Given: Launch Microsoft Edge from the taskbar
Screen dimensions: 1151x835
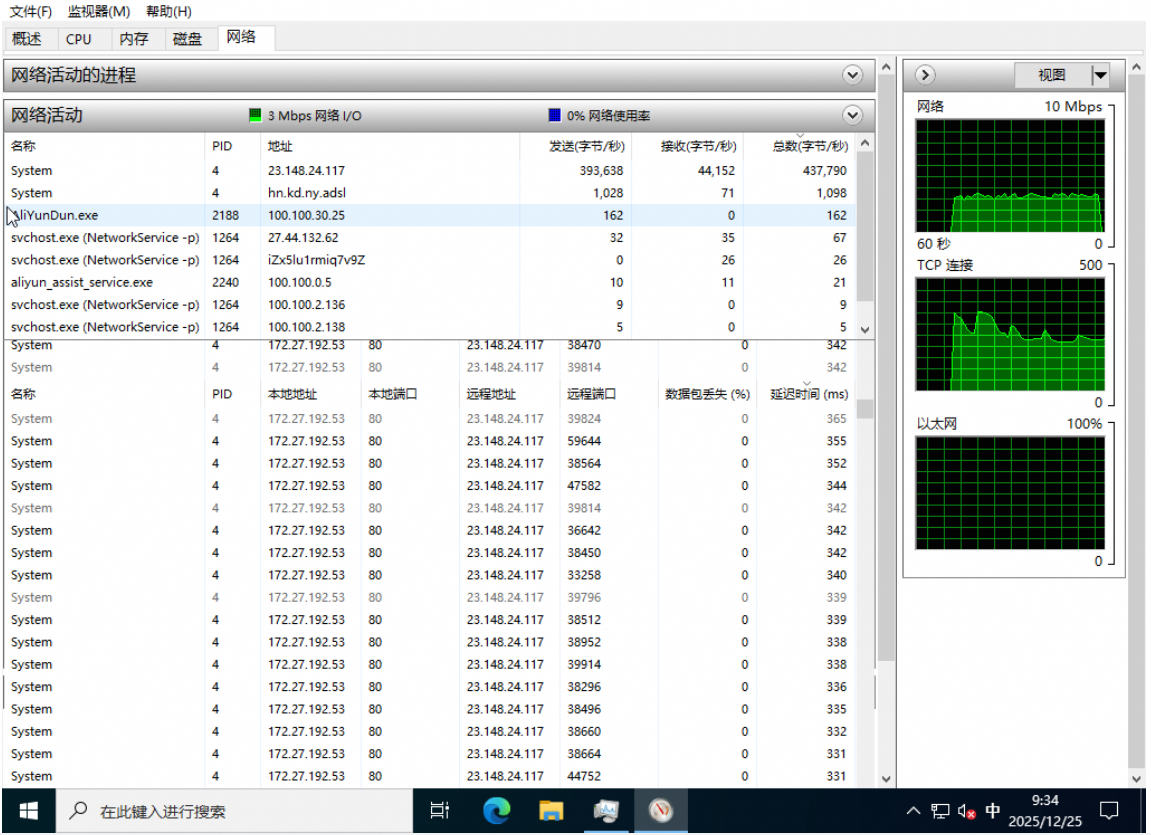Looking at the screenshot, I should pyautogui.click(x=496, y=810).
